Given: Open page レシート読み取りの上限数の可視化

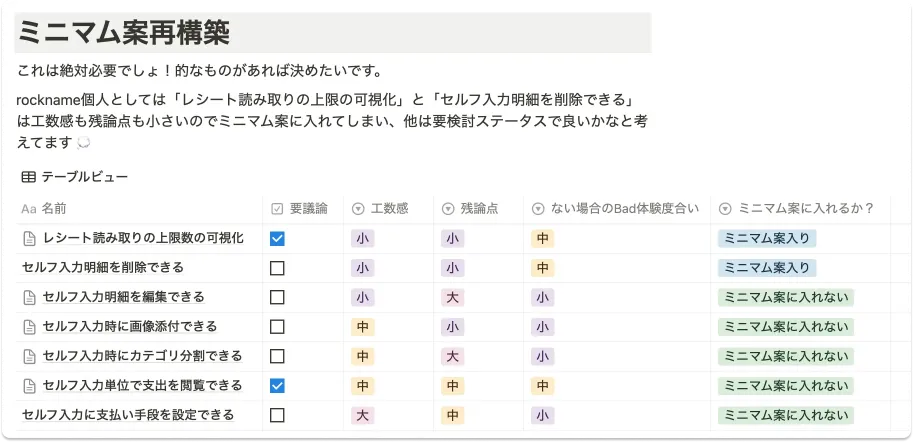Looking at the screenshot, I should [x=143, y=238].
